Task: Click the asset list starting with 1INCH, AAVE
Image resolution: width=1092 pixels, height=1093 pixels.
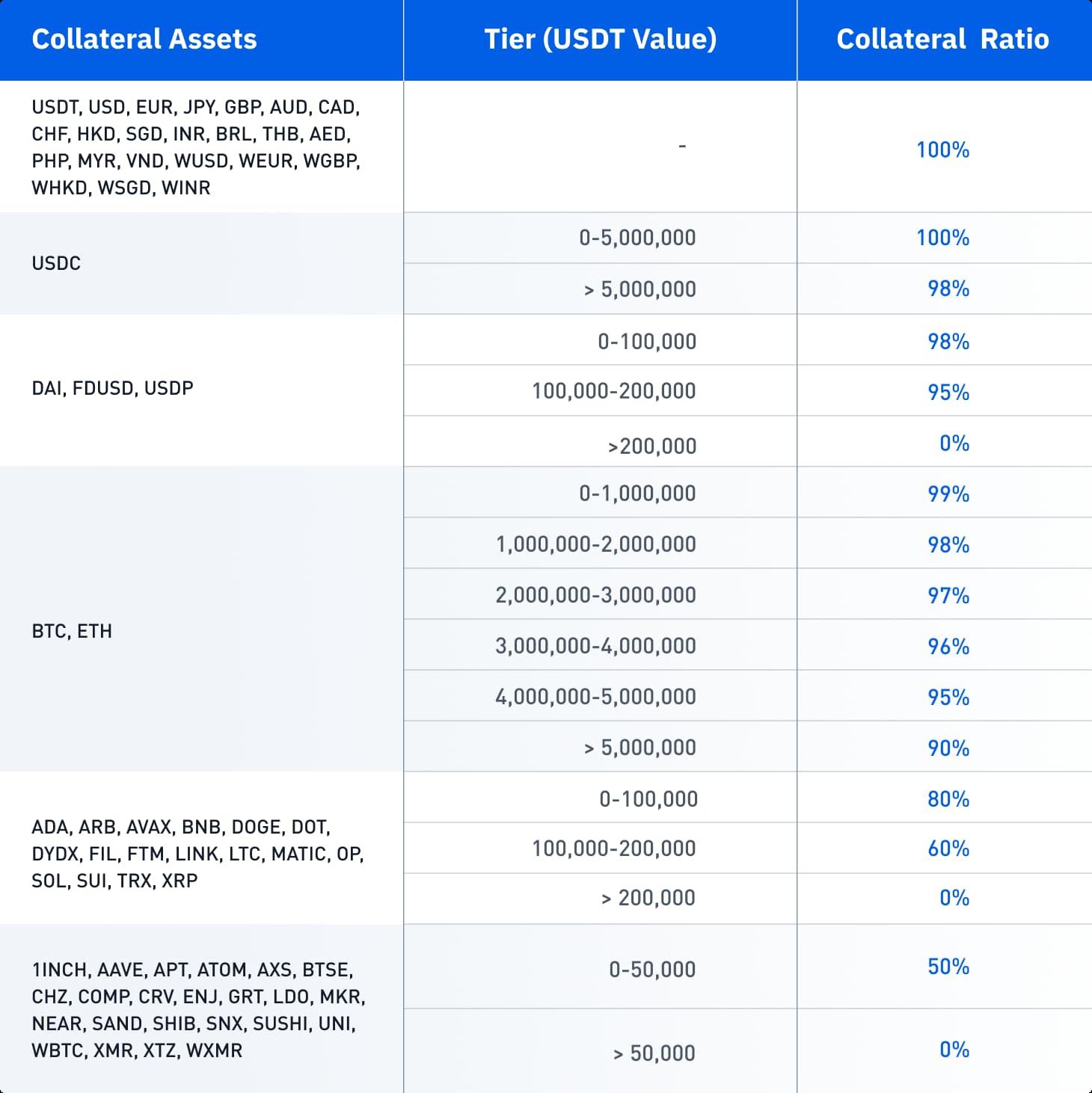Action: [x=198, y=1009]
